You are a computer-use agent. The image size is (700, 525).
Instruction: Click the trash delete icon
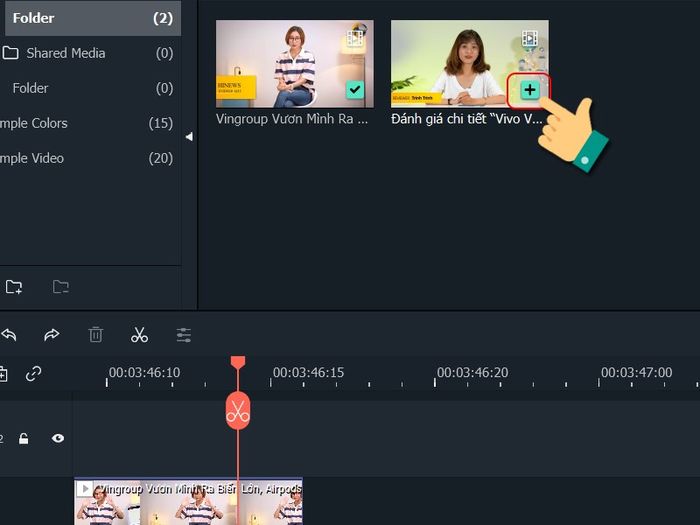[96, 334]
